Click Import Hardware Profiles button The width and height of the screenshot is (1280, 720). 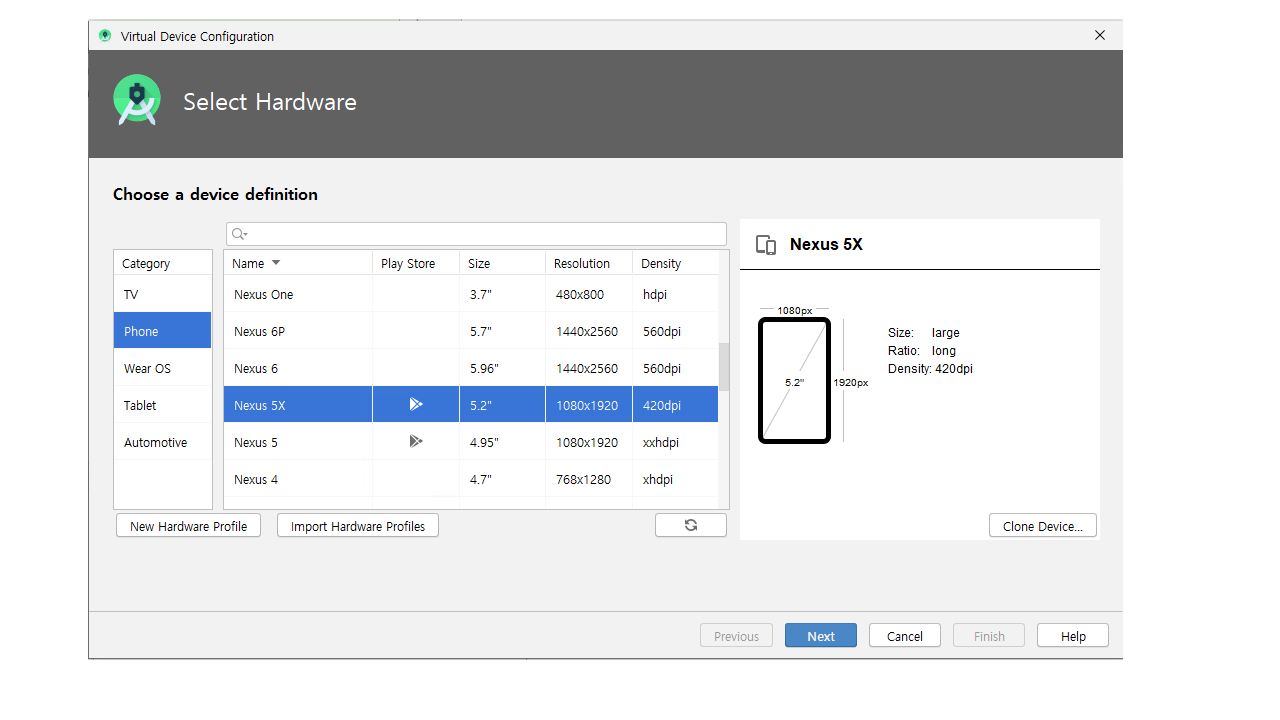point(357,526)
